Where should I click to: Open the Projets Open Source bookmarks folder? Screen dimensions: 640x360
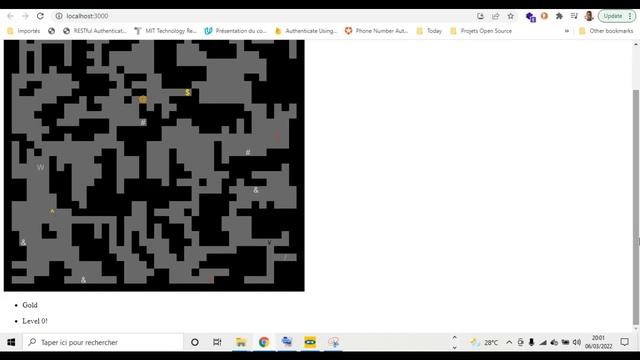(x=481, y=31)
